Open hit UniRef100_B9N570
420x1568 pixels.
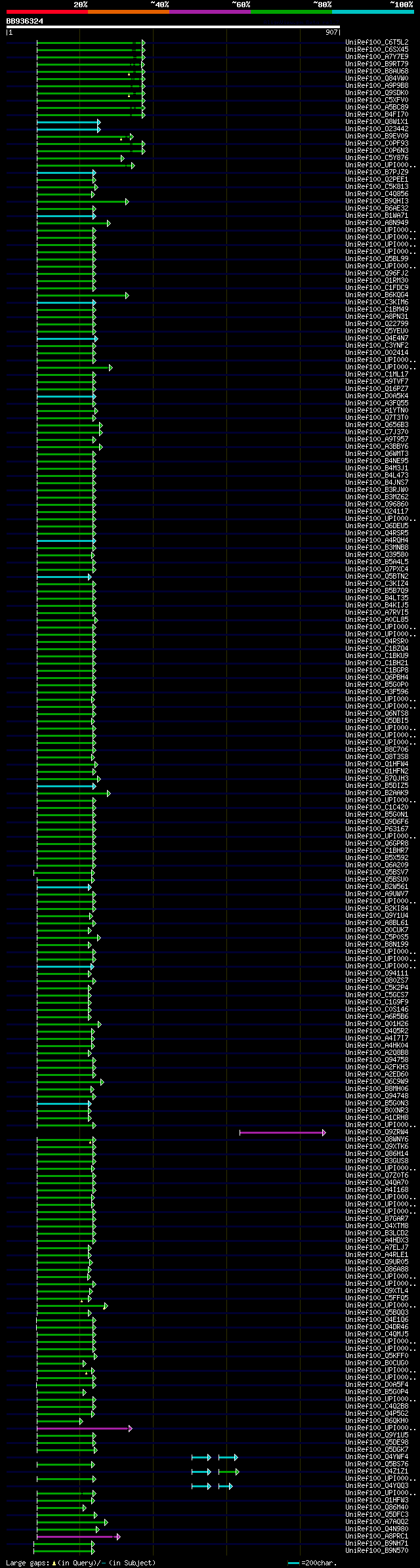[x=377, y=1550]
